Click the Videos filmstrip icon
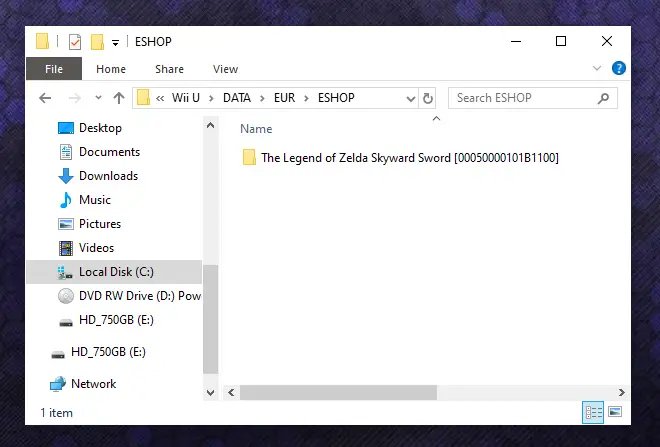The height and width of the screenshot is (447, 660). (x=66, y=248)
